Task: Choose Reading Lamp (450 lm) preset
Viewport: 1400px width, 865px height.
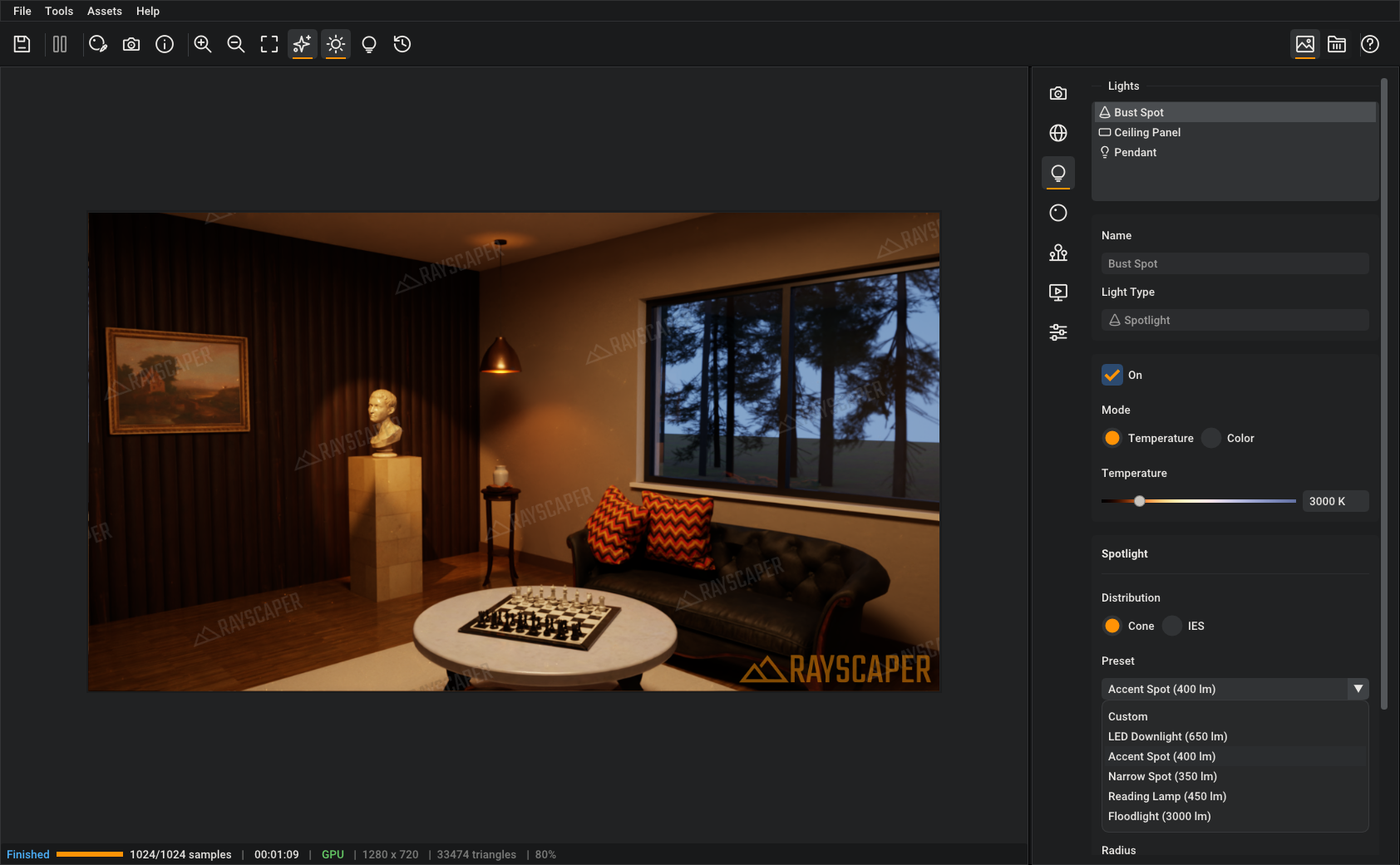Action: pos(1235,796)
